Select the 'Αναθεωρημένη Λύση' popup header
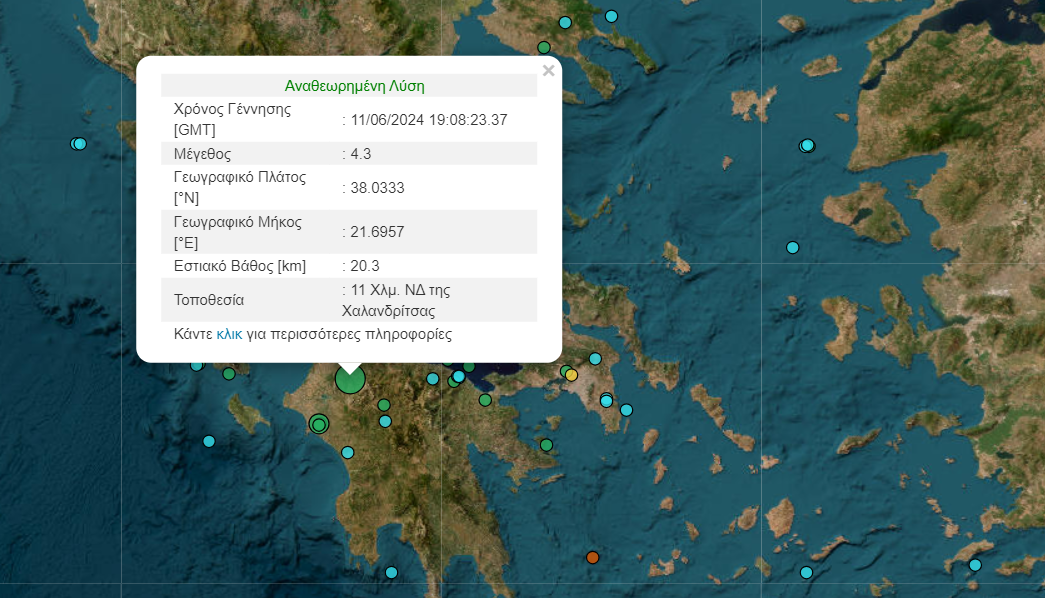 tap(355, 86)
